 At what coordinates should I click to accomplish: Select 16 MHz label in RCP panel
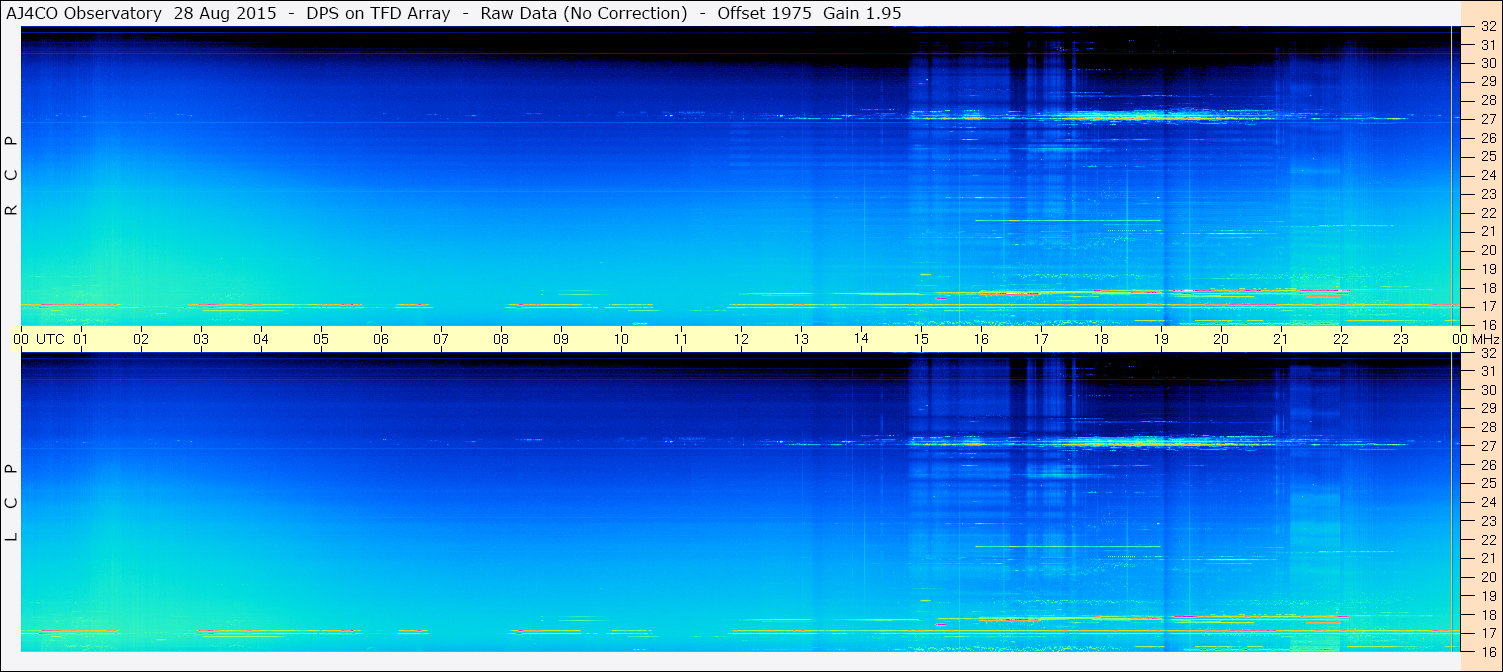point(1487,325)
